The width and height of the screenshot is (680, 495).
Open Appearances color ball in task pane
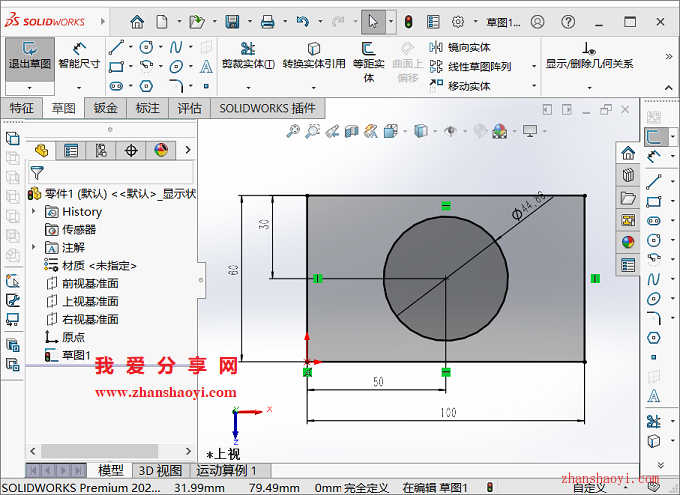(628, 242)
